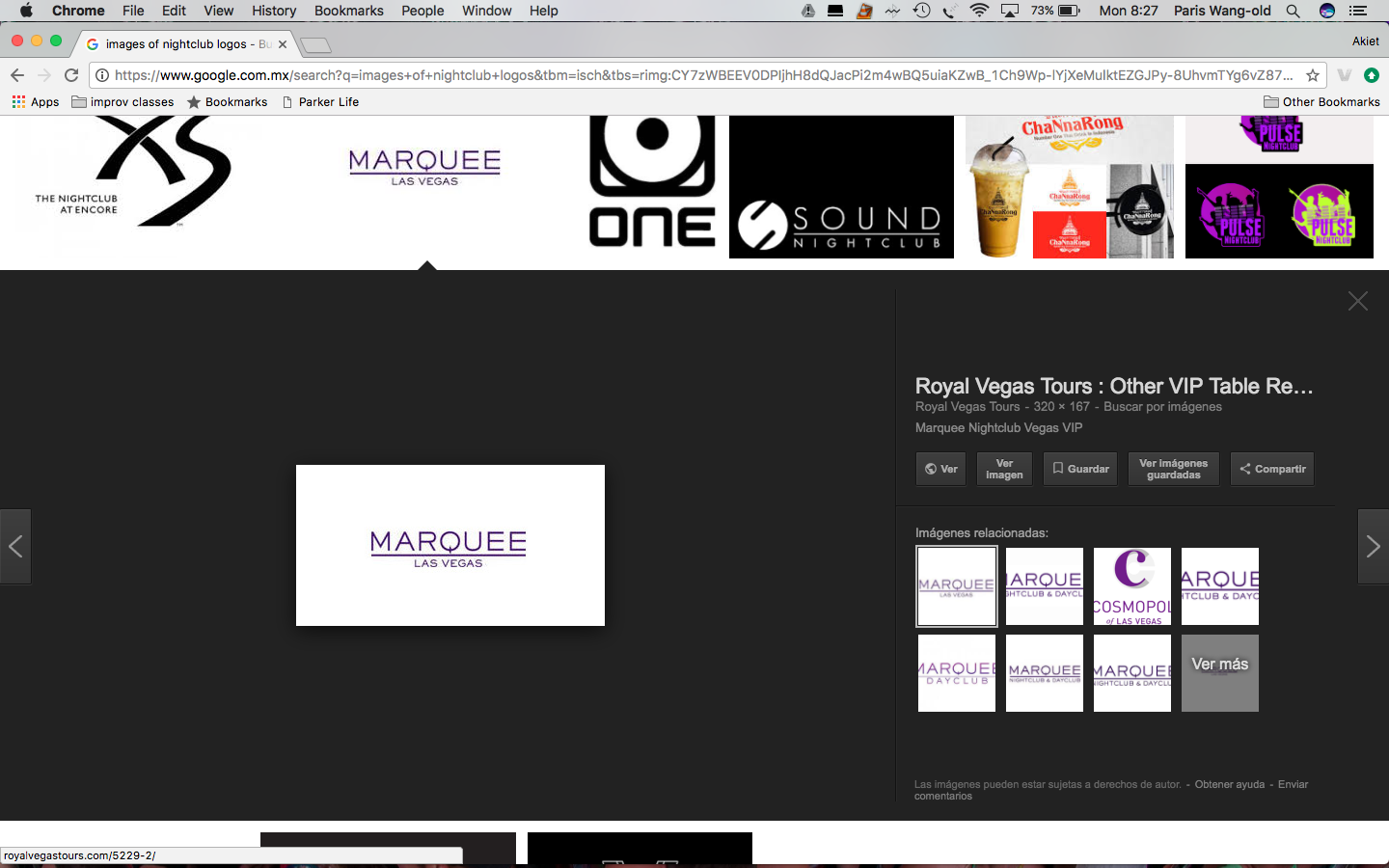Click the Guardar button
The image size is (1389, 868).
click(x=1079, y=469)
